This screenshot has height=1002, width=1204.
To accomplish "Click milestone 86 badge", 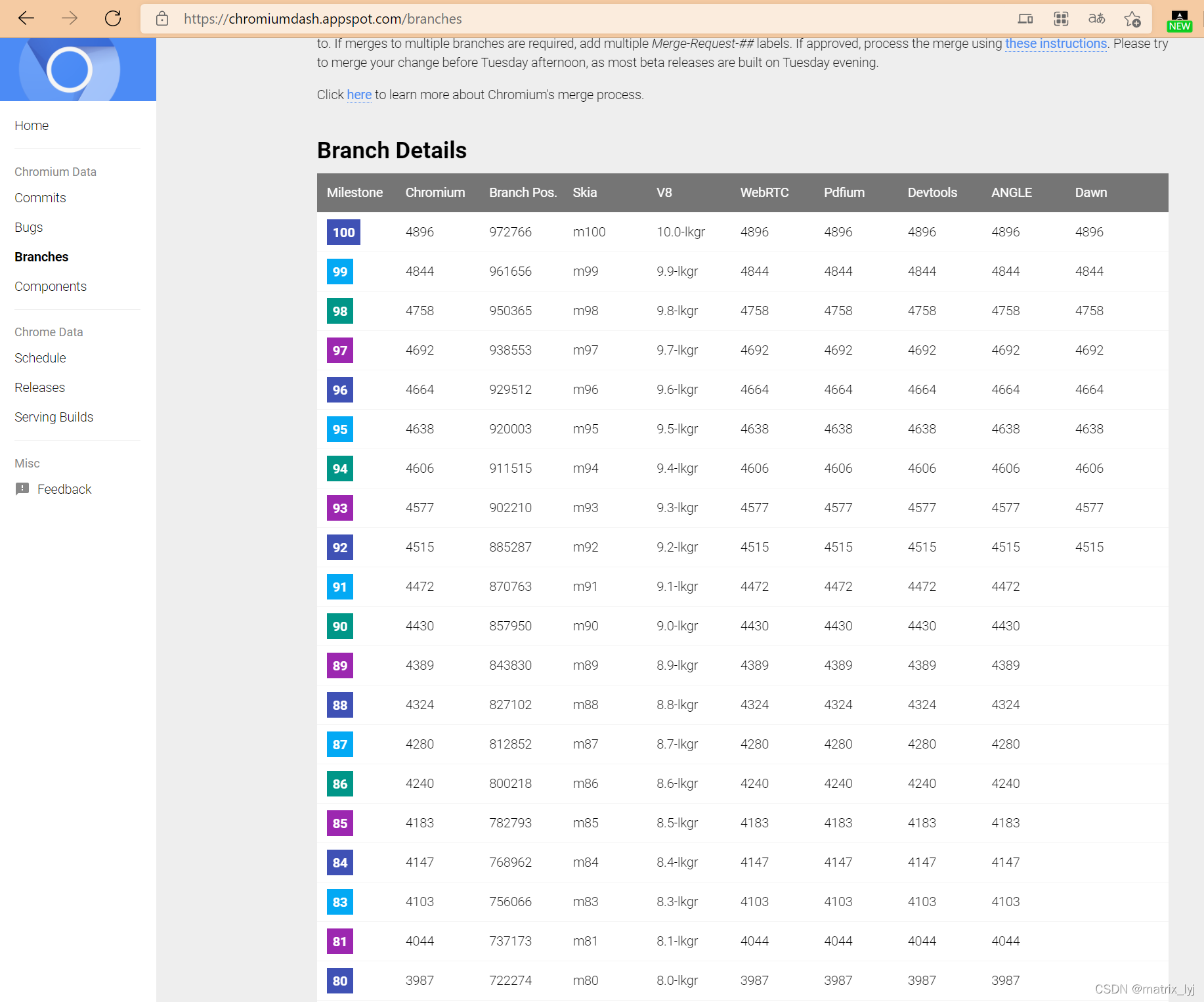I will pyautogui.click(x=340, y=783).
